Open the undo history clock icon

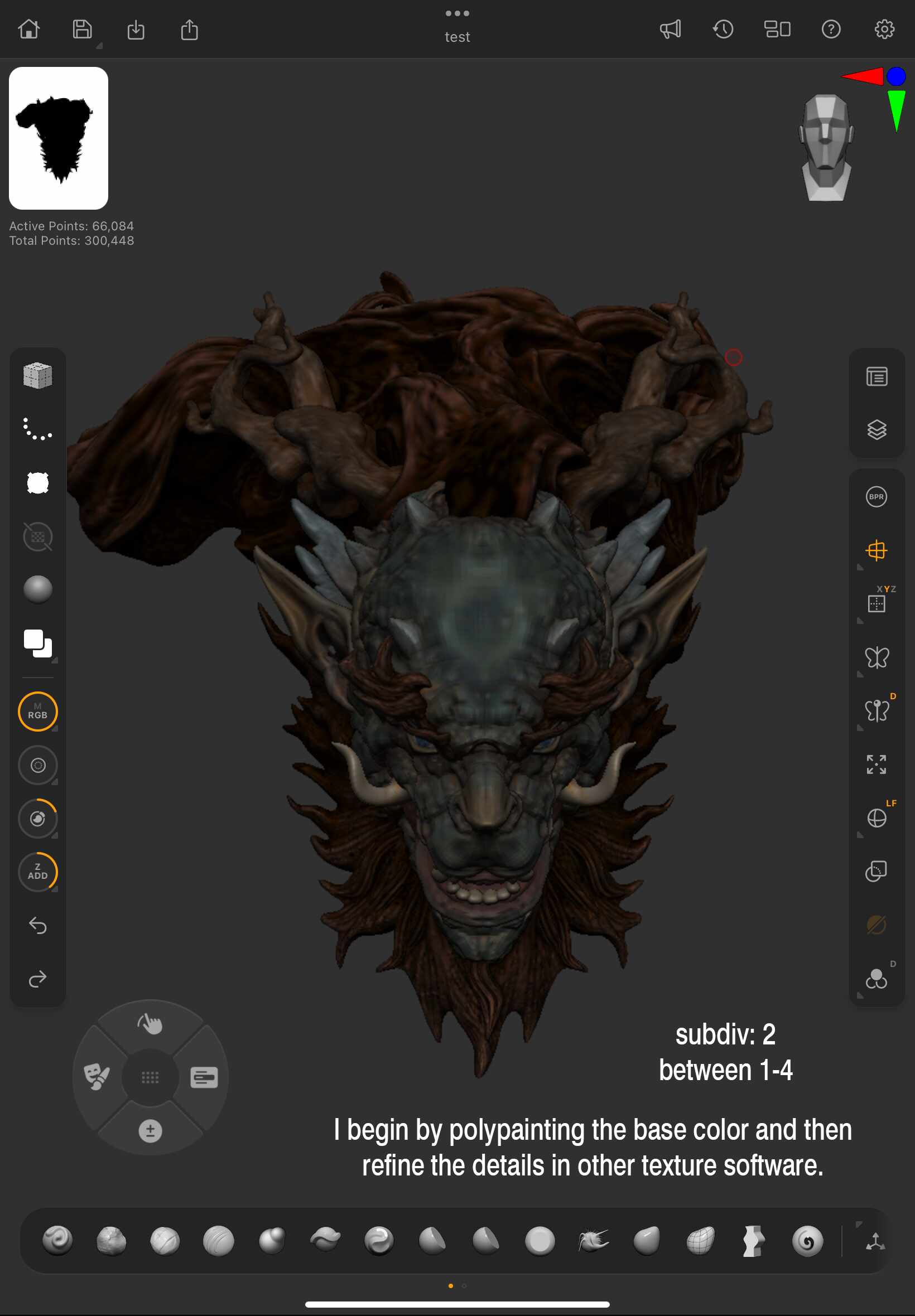(x=723, y=28)
